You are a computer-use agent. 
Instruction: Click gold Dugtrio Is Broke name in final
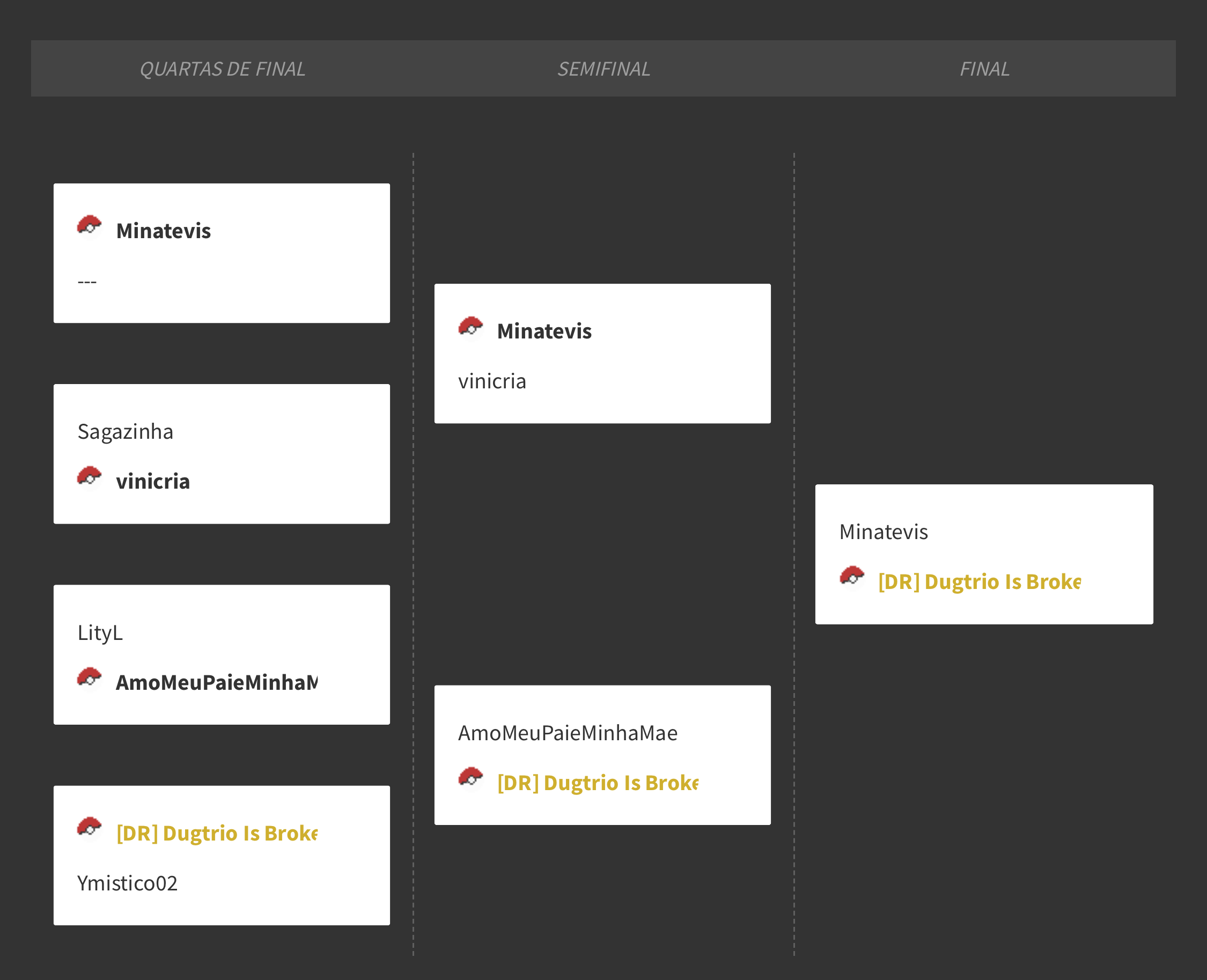[x=979, y=582]
